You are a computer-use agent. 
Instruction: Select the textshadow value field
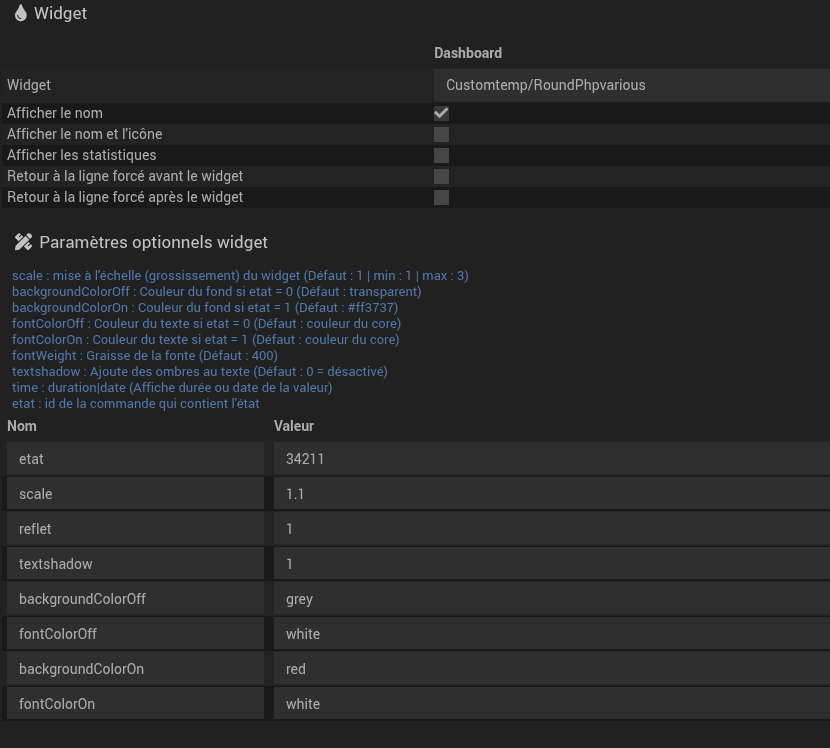point(550,564)
